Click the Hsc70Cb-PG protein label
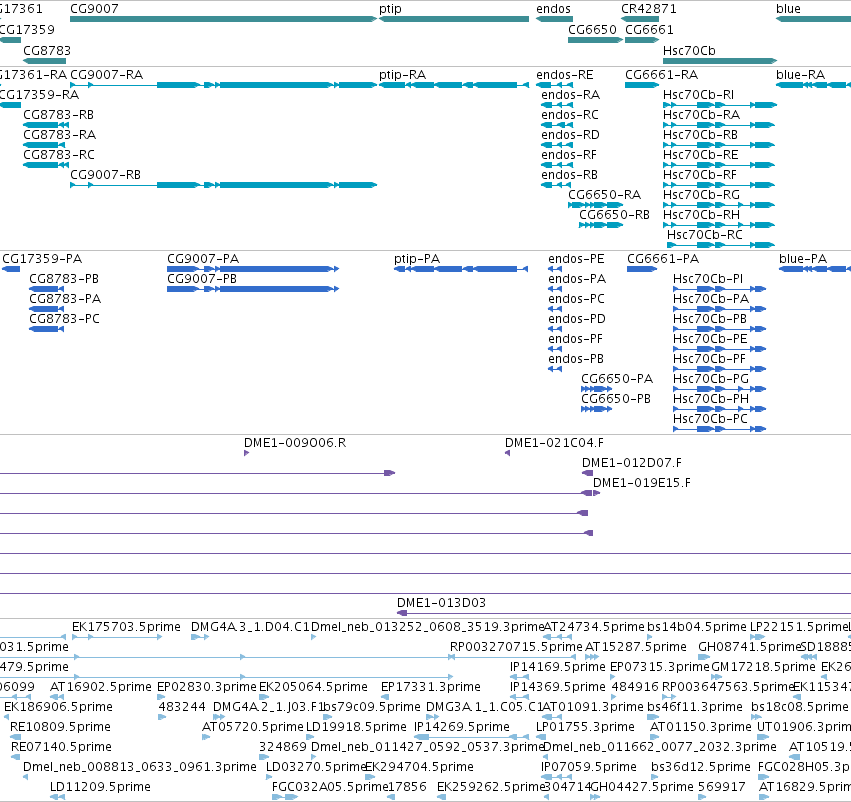This screenshot has width=851, height=802. [711, 378]
